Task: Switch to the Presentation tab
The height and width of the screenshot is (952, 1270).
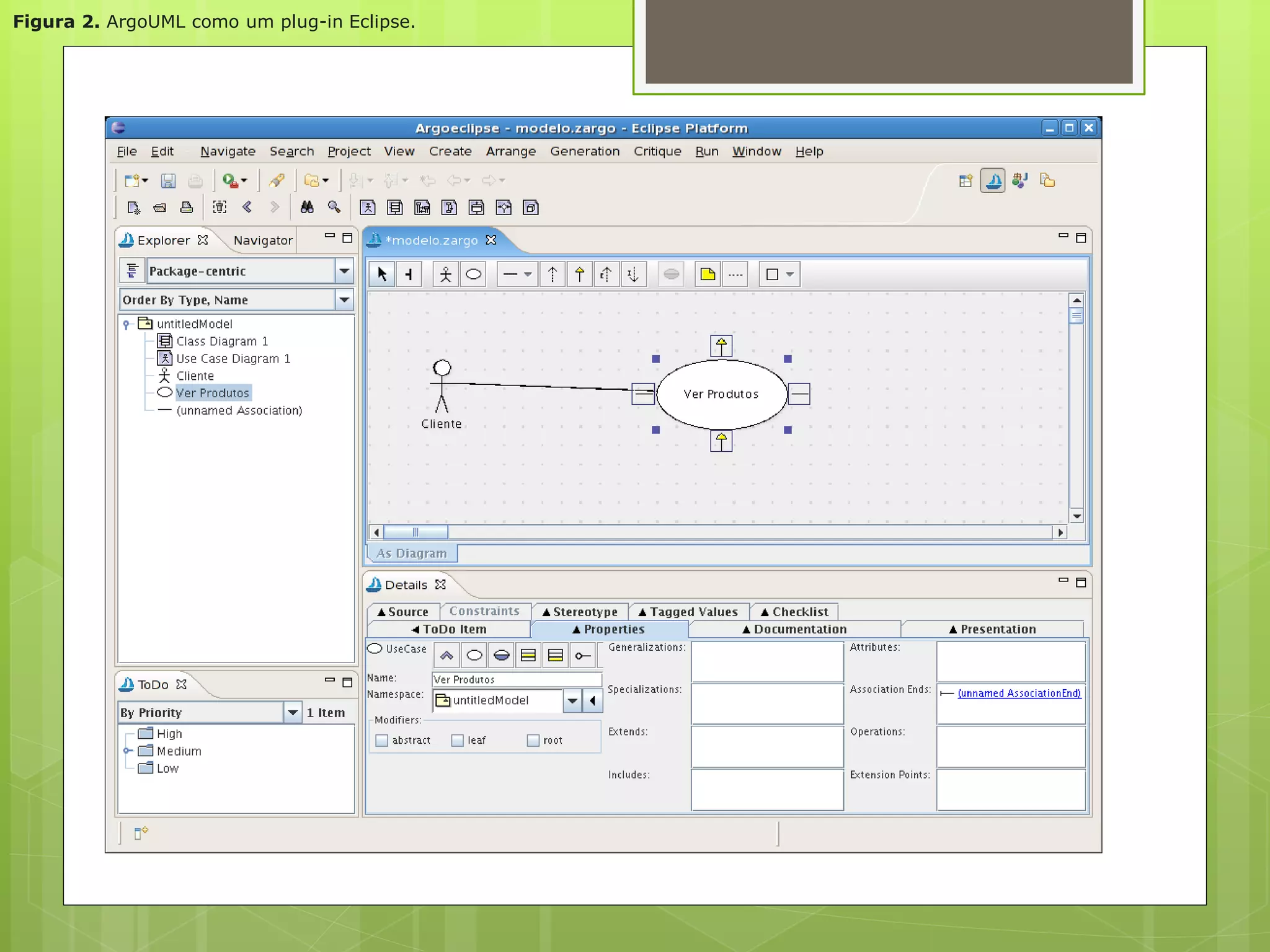Action: tap(992, 629)
